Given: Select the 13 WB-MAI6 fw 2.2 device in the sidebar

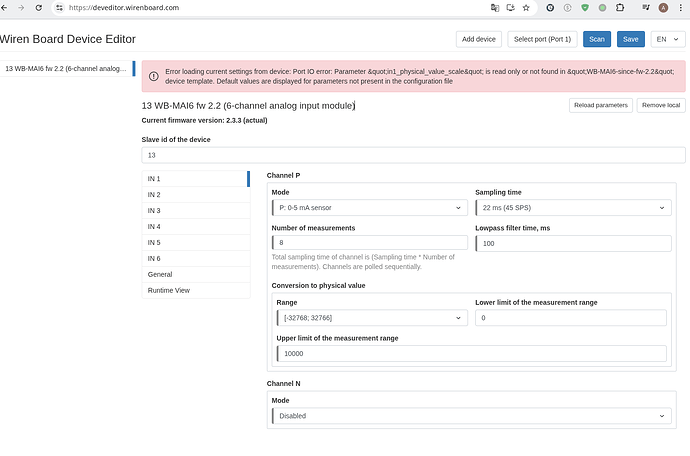Looking at the screenshot, I should [x=67, y=69].
